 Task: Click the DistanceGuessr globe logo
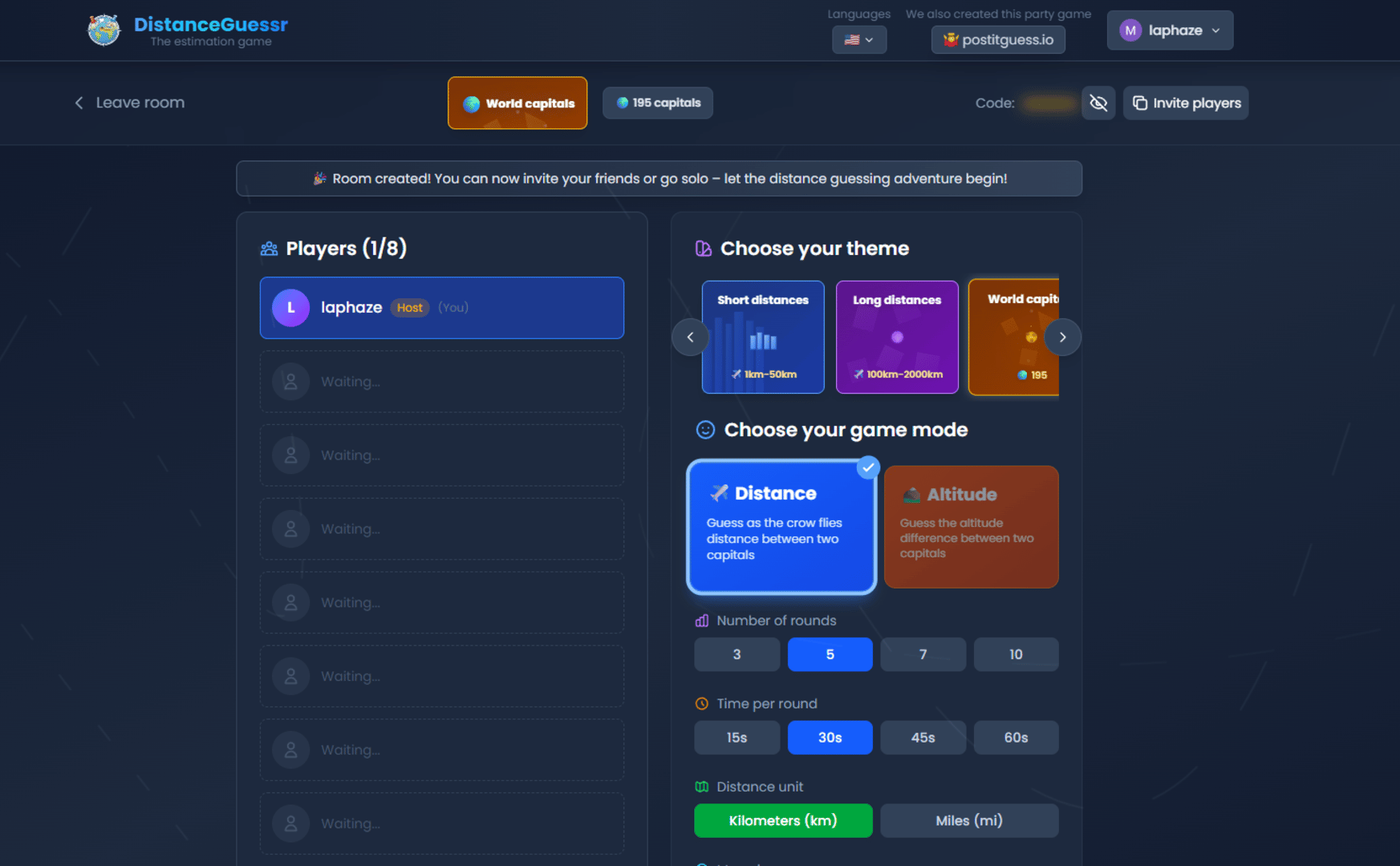click(103, 30)
